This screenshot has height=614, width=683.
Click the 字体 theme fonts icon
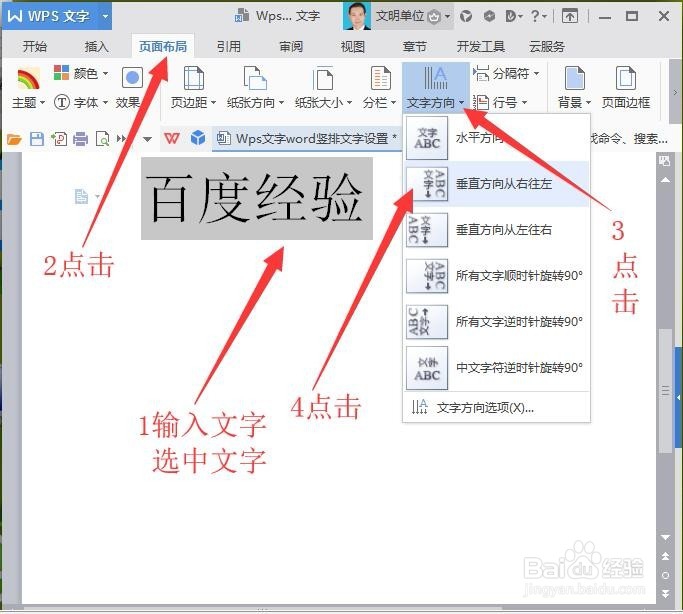(61, 103)
